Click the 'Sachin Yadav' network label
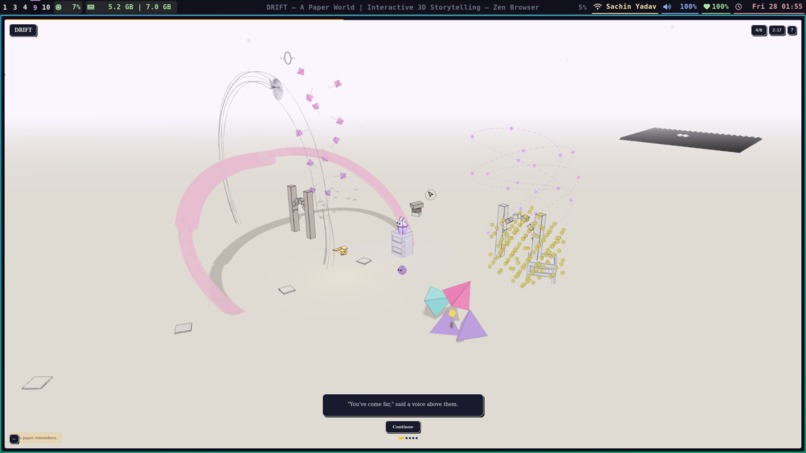The width and height of the screenshot is (806, 453). point(631,7)
